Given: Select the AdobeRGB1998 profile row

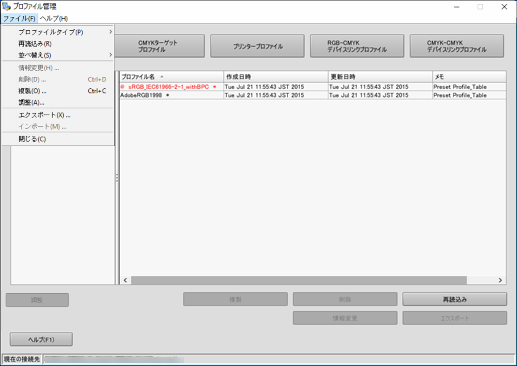Looking at the screenshot, I should (313, 95).
